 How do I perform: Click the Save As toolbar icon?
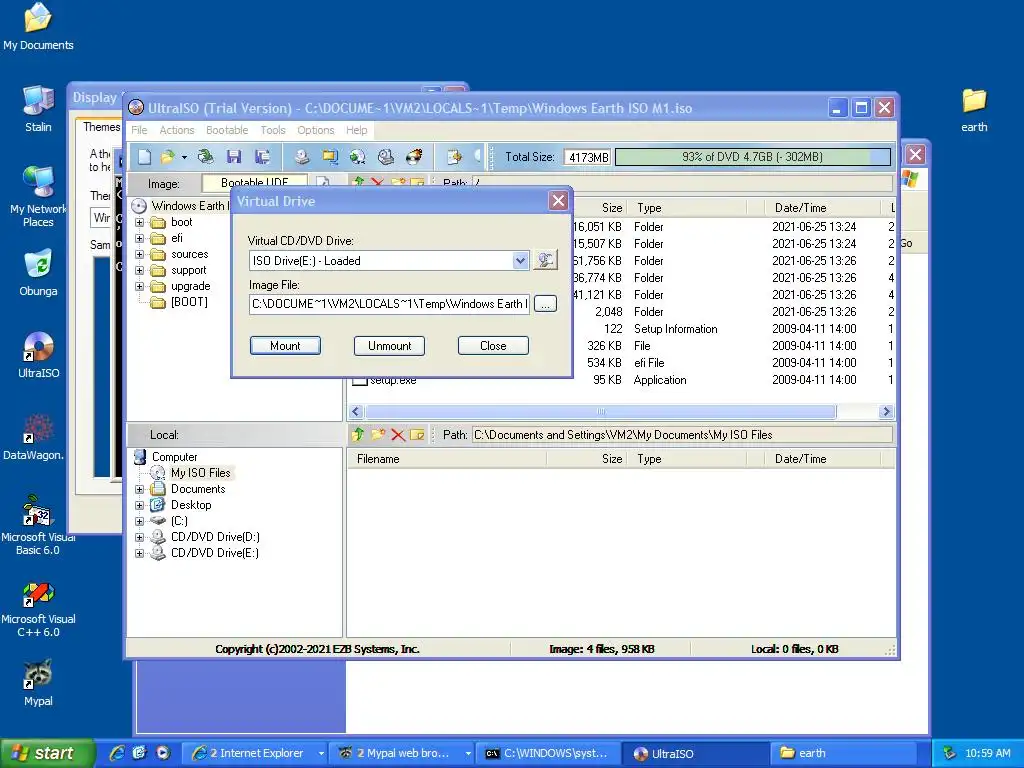pos(262,157)
